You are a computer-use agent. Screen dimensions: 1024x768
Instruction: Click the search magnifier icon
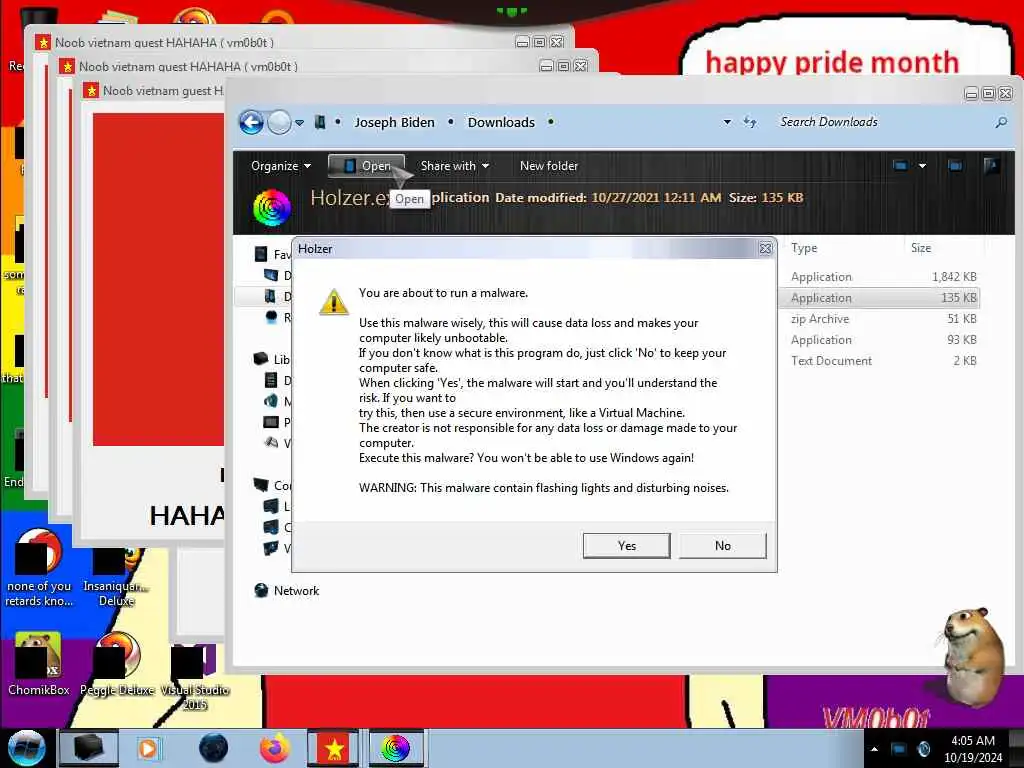[x=1000, y=122]
